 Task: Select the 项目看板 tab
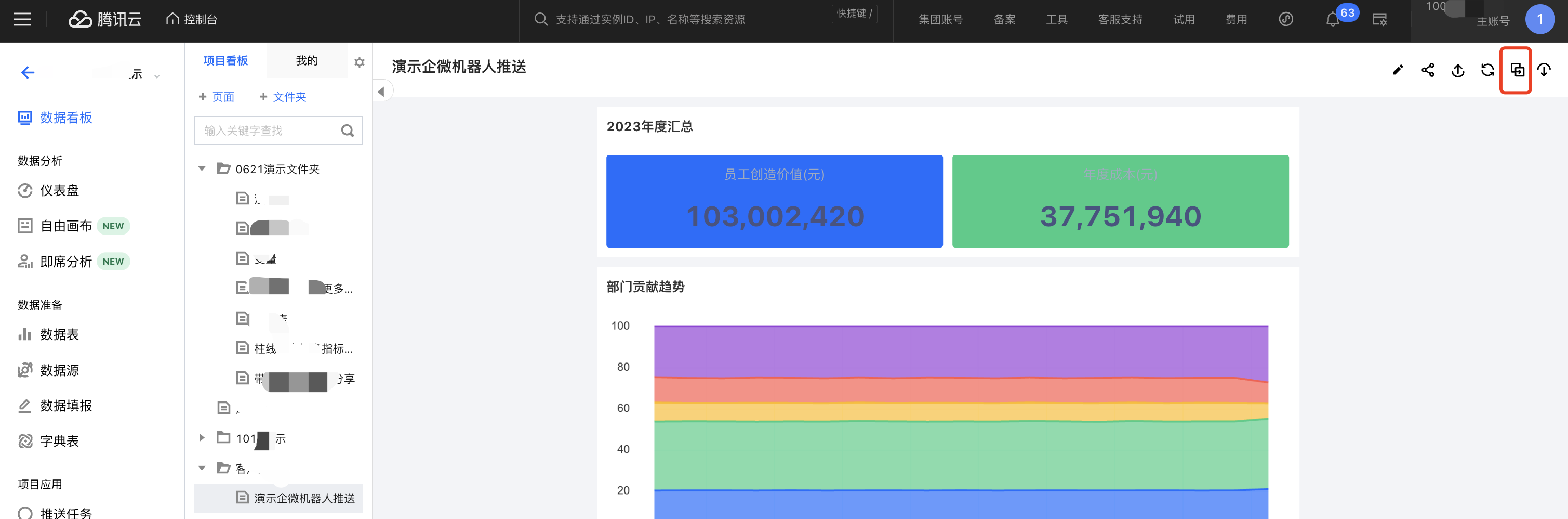(x=225, y=61)
